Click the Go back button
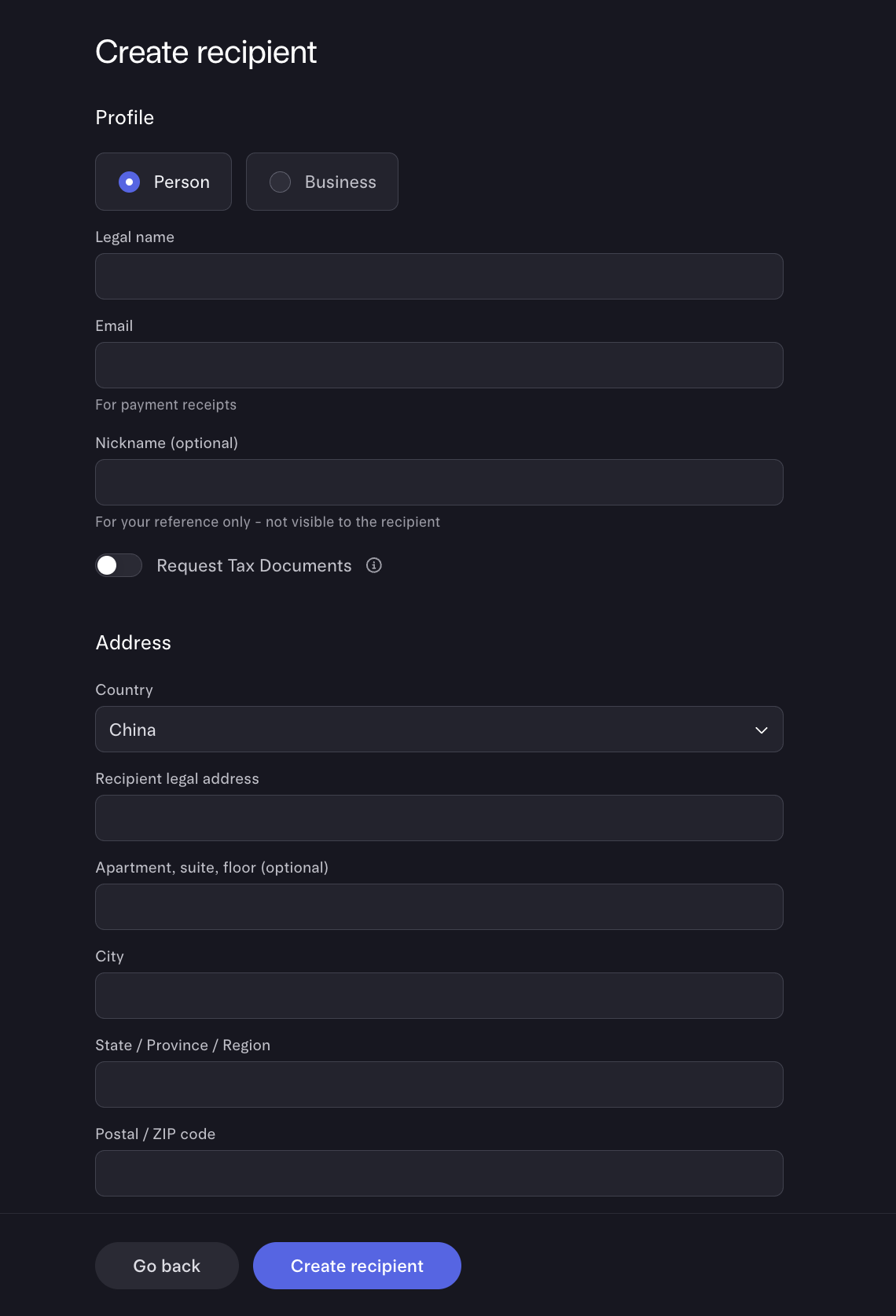Screen dimensions: 896x1316 click(x=167, y=1266)
